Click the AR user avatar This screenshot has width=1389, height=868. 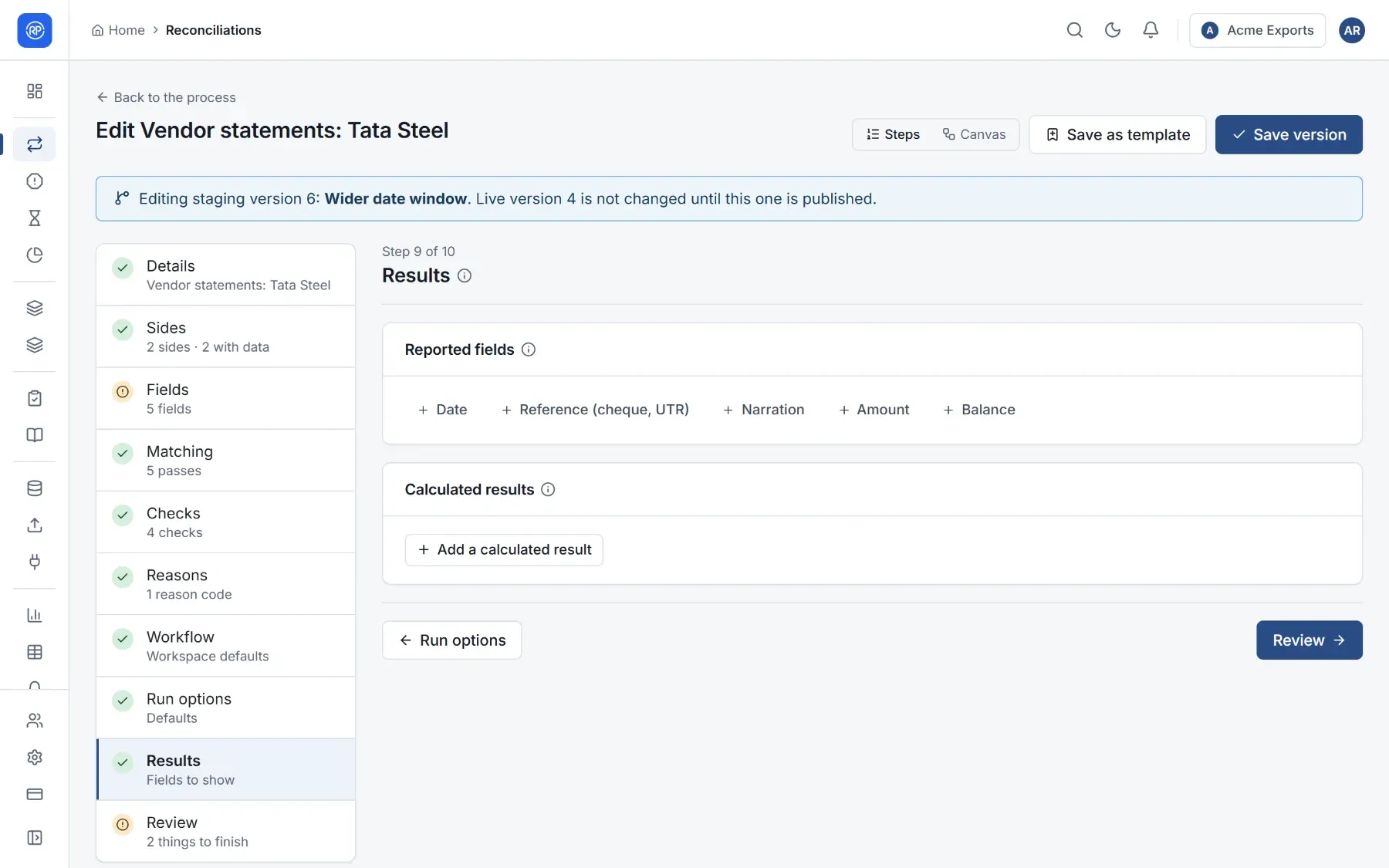(1351, 30)
